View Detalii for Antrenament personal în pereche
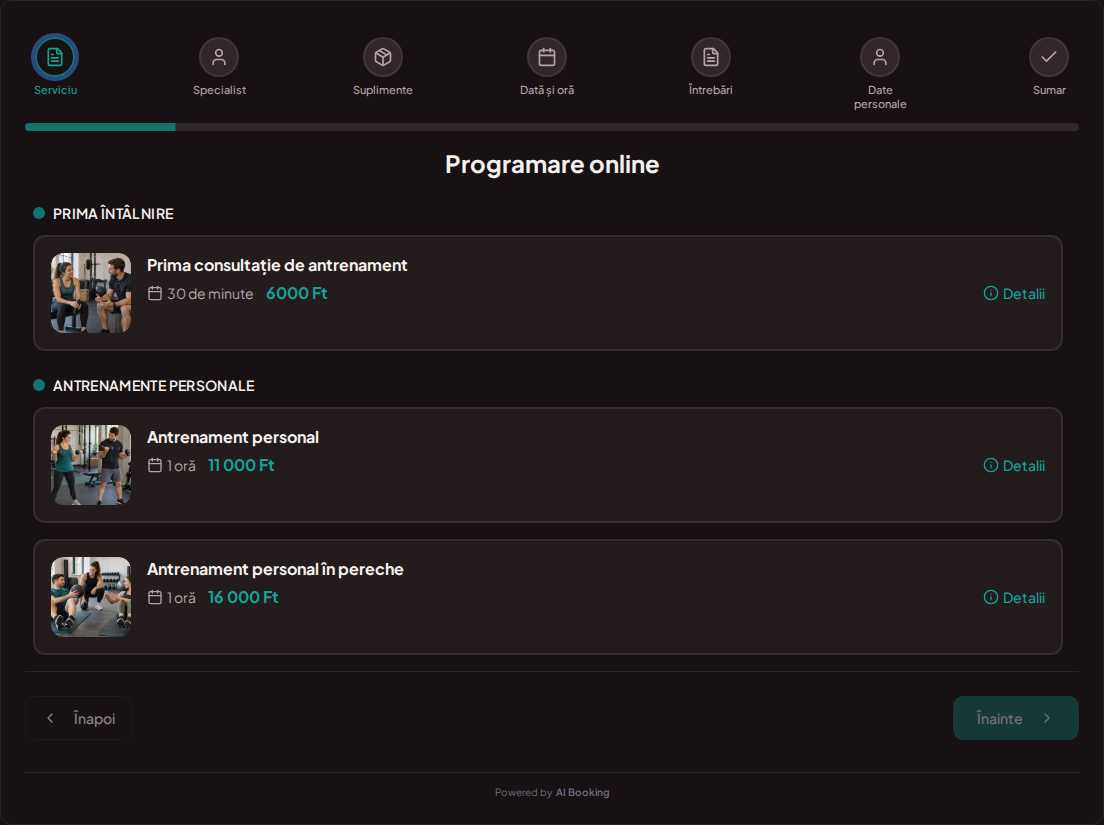This screenshot has height=825, width=1104. click(x=1015, y=598)
